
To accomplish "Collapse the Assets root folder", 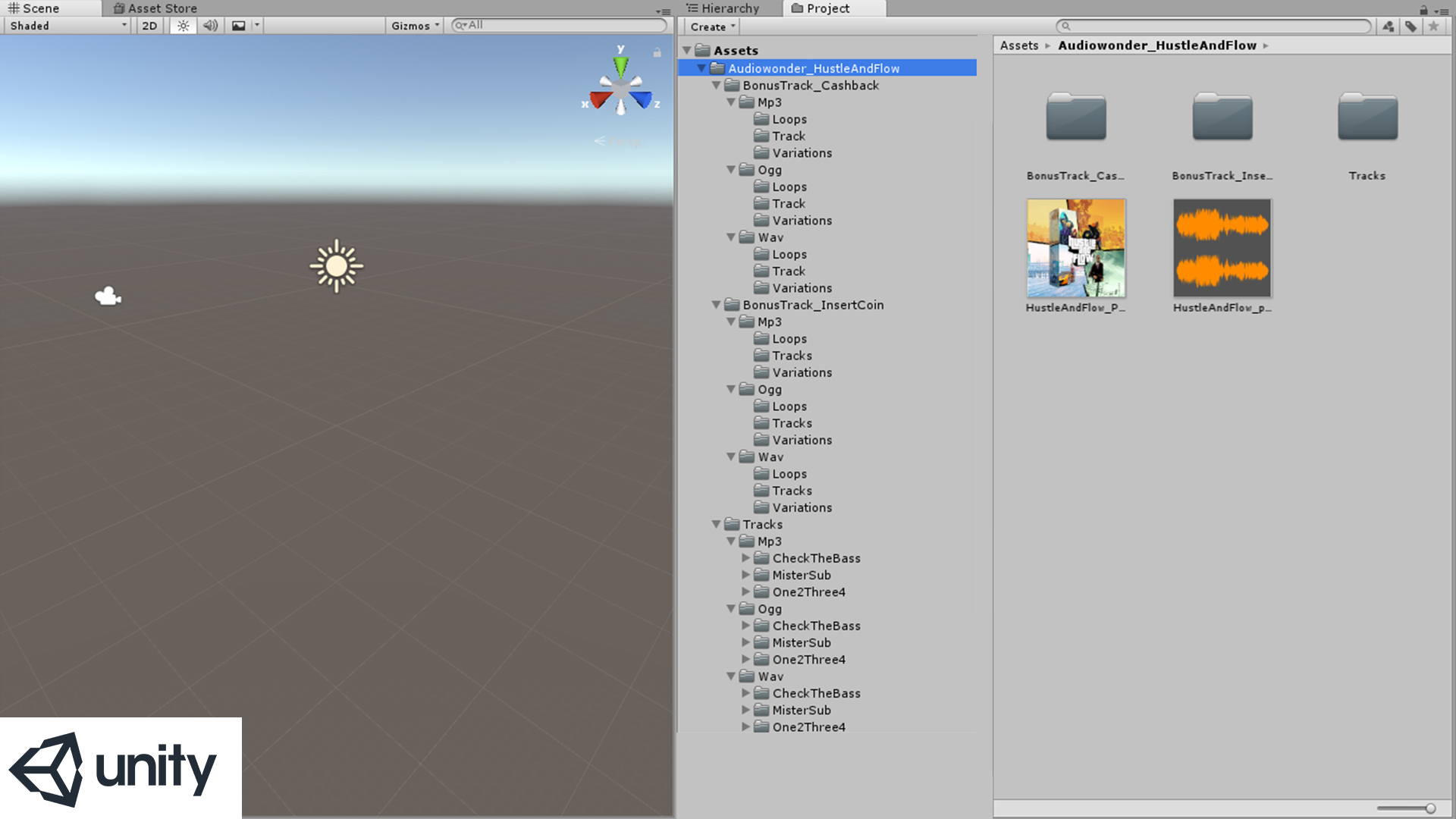I will [687, 50].
